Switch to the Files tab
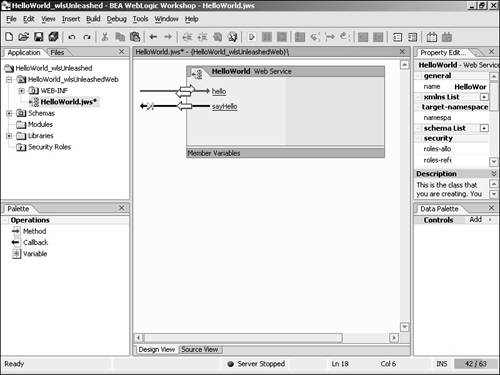The width and height of the screenshot is (500, 375). tap(57, 52)
